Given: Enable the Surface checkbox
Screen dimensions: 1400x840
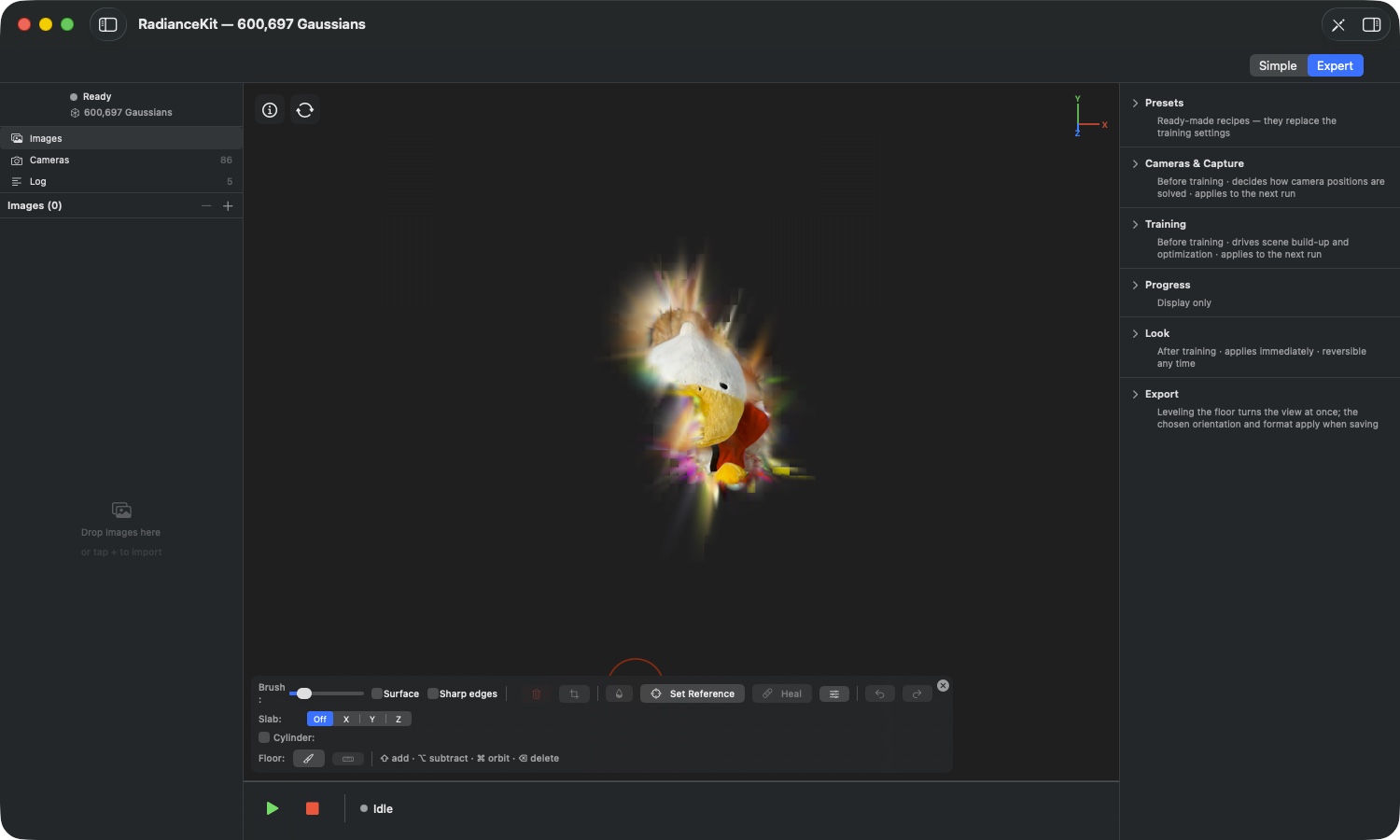Looking at the screenshot, I should coord(377,693).
